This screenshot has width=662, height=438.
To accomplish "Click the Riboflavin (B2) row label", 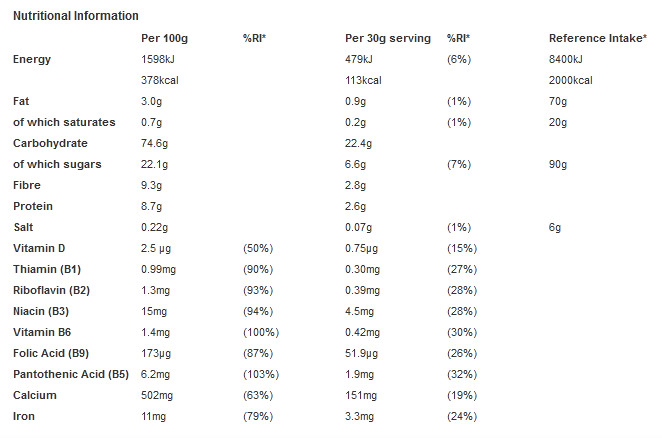I will [53, 290].
